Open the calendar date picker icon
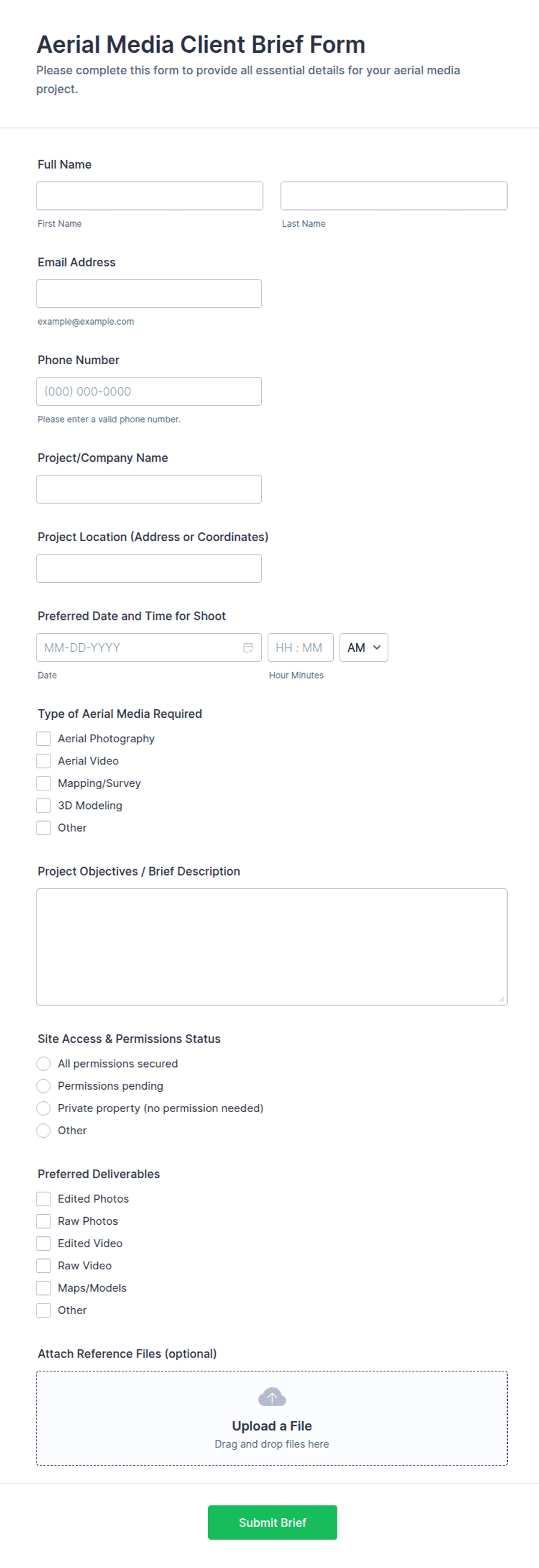The image size is (539, 1568). [248, 647]
